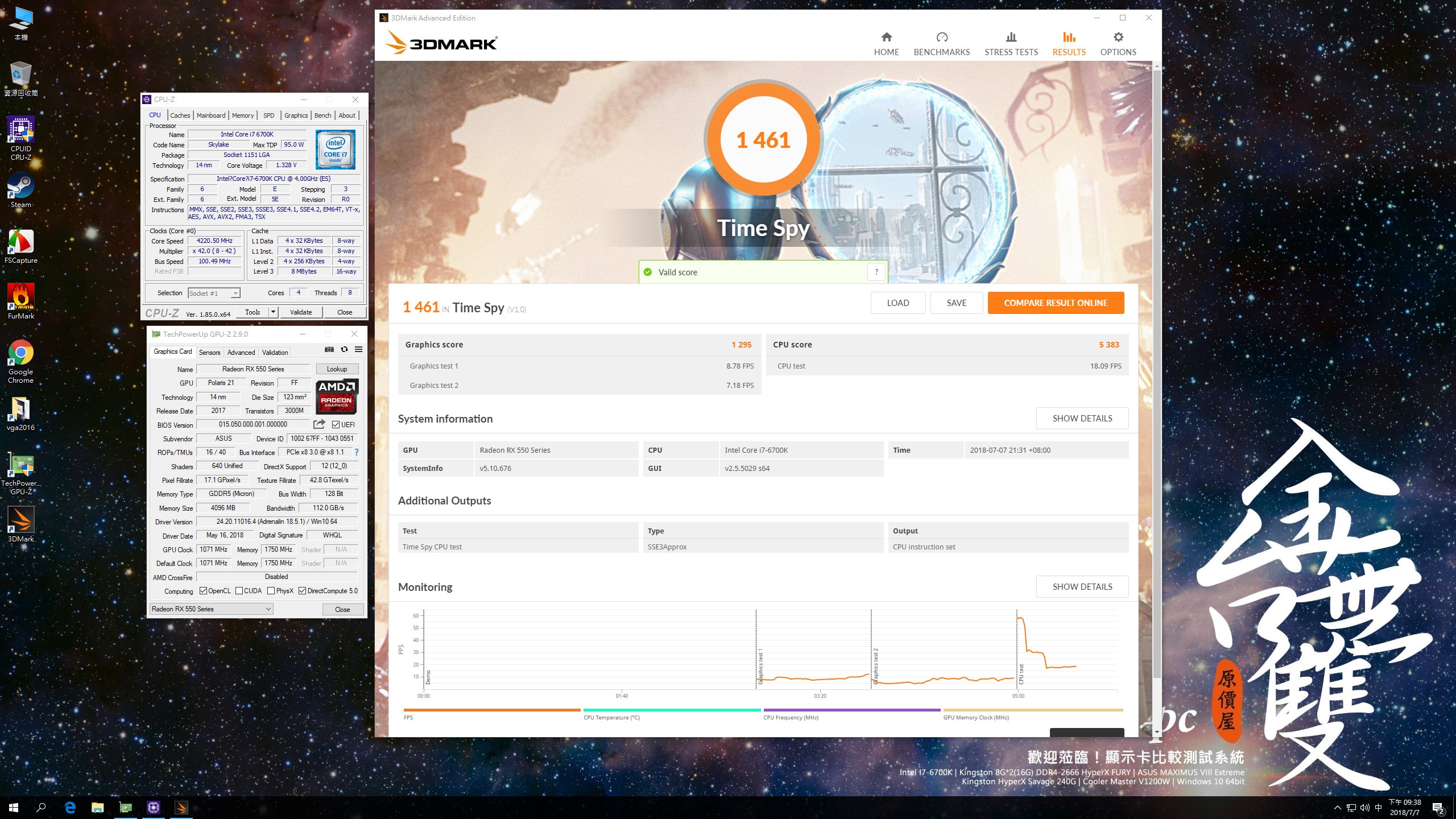Open File Explorer from the taskbar

point(98,808)
